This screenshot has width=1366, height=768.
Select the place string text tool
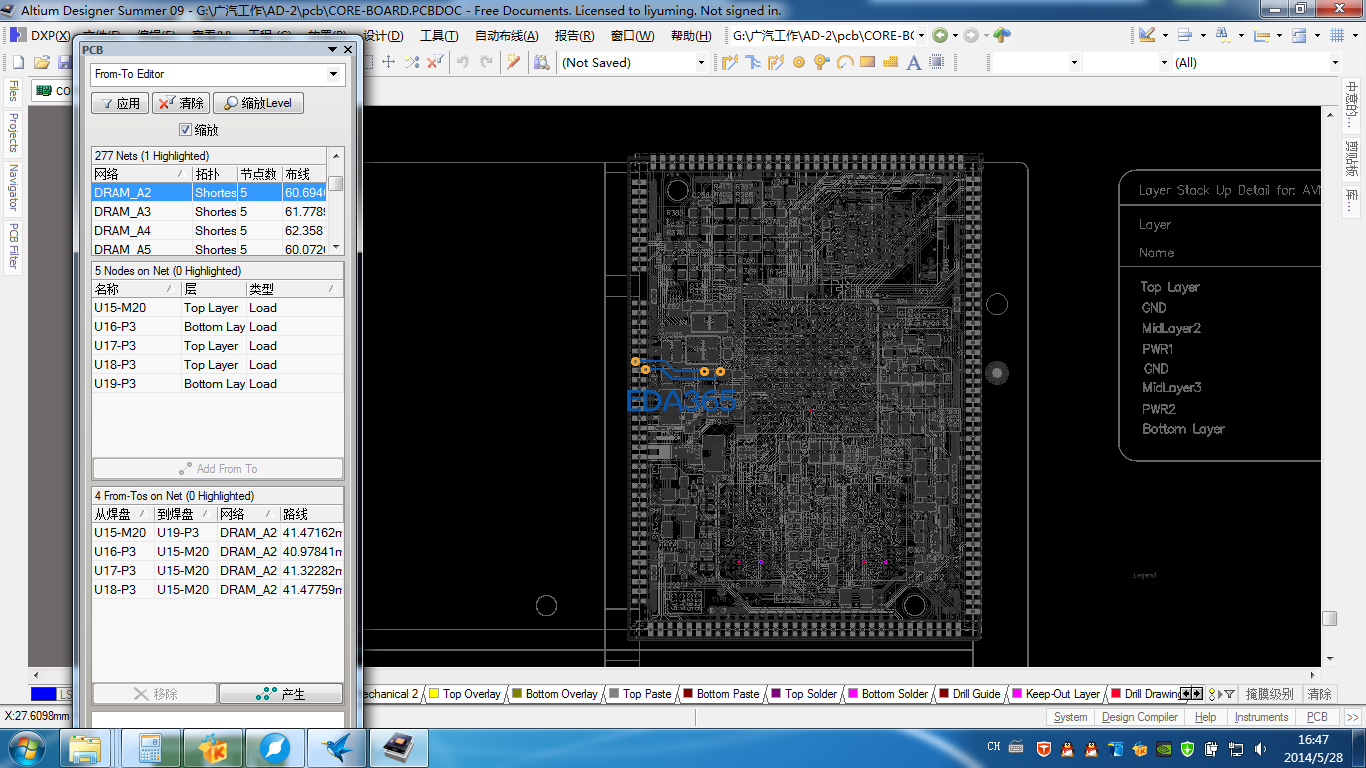913,62
